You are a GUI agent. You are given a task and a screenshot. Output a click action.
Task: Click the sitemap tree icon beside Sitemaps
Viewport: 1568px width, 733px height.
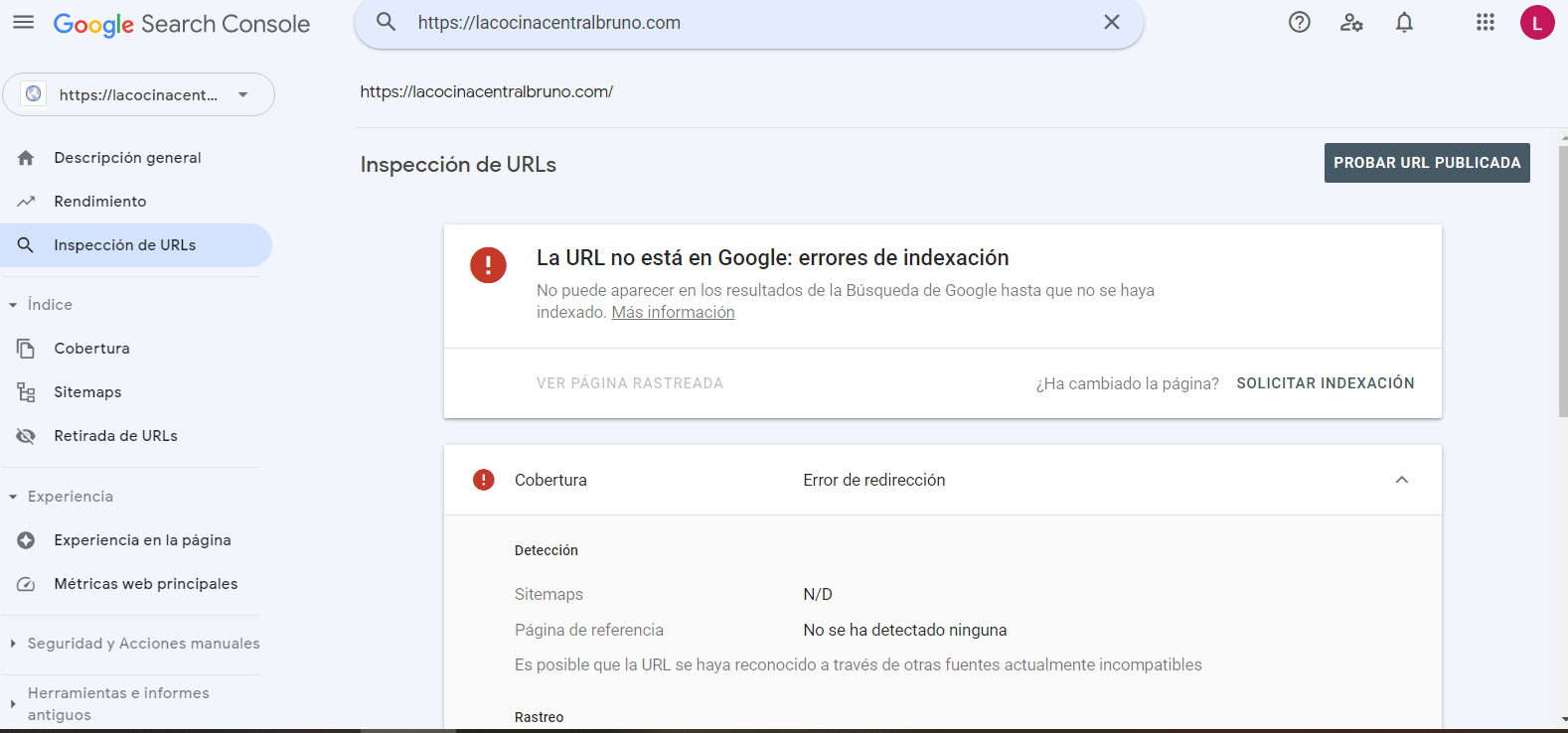26,392
